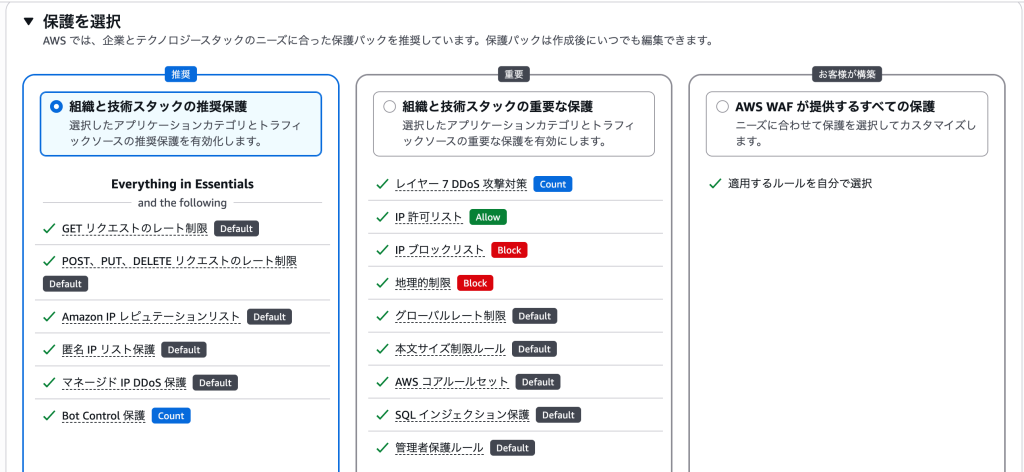Click 管理者保護ルール link
Screen dimensions: 1024x472
click(439, 448)
